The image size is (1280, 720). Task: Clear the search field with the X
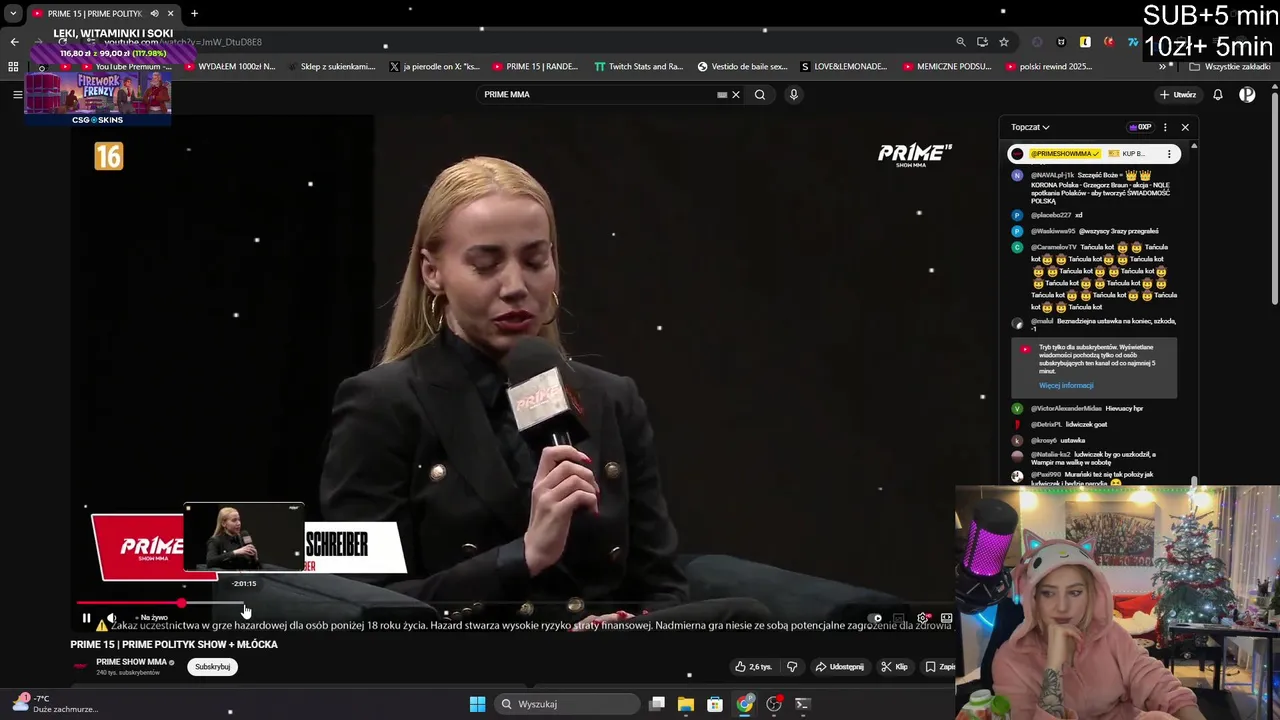(736, 95)
